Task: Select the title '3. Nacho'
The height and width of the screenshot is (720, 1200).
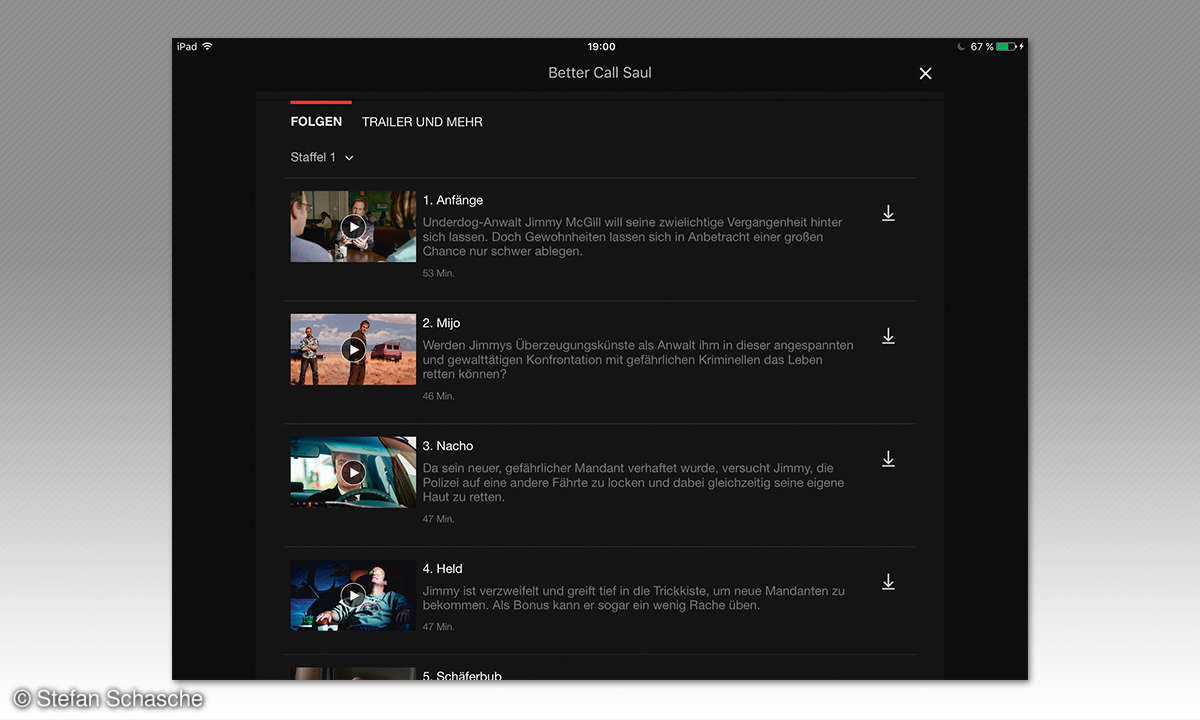Action: 448,446
